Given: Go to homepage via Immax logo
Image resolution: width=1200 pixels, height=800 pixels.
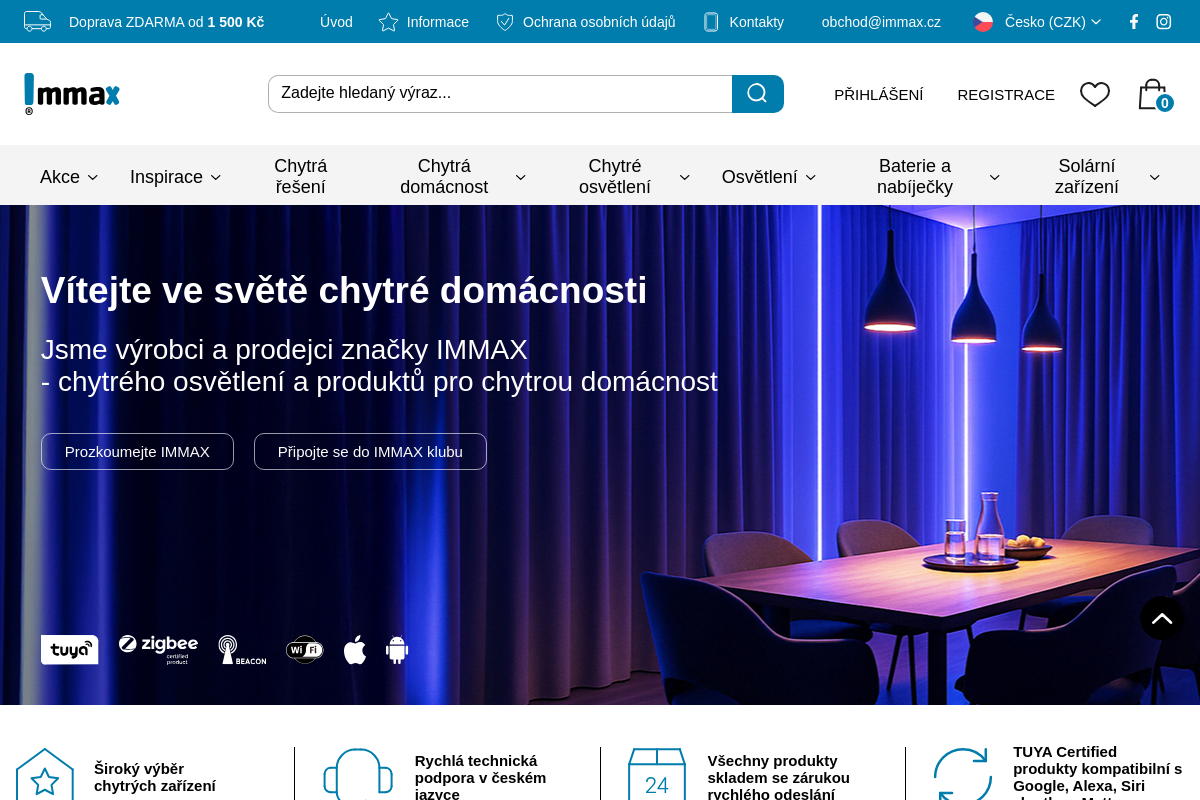Looking at the screenshot, I should click(72, 94).
